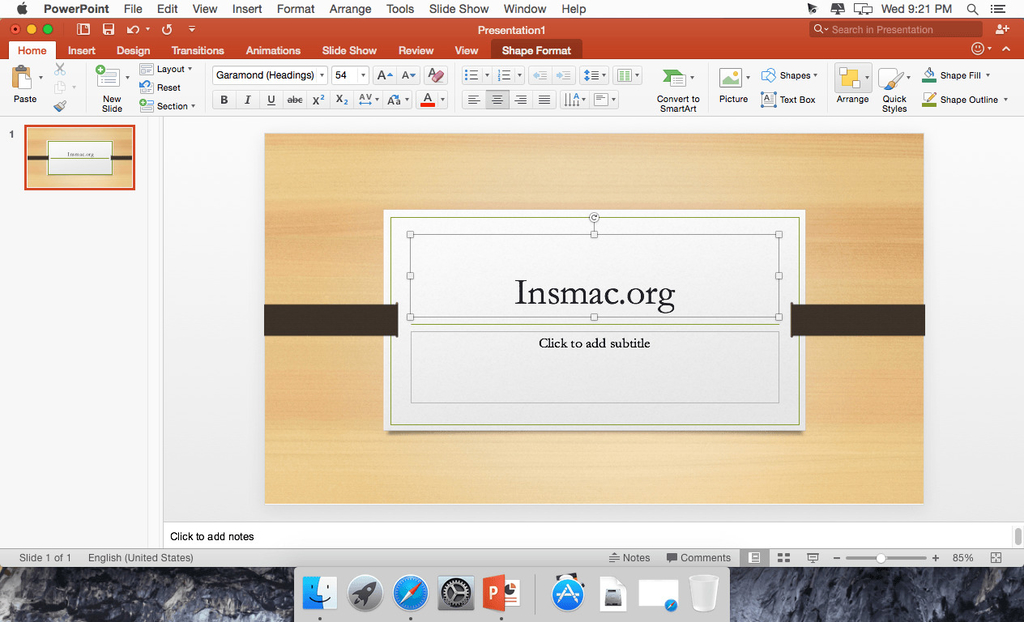1024x622 pixels.
Task: Click the Comments button in status bar
Action: coord(698,558)
